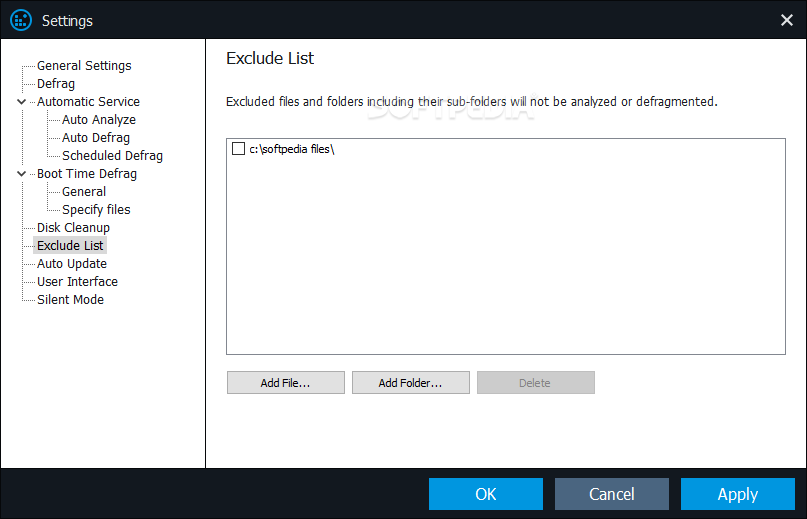807x519 pixels.
Task: Collapse the Boot Time Defrag node
Action: click(21, 174)
